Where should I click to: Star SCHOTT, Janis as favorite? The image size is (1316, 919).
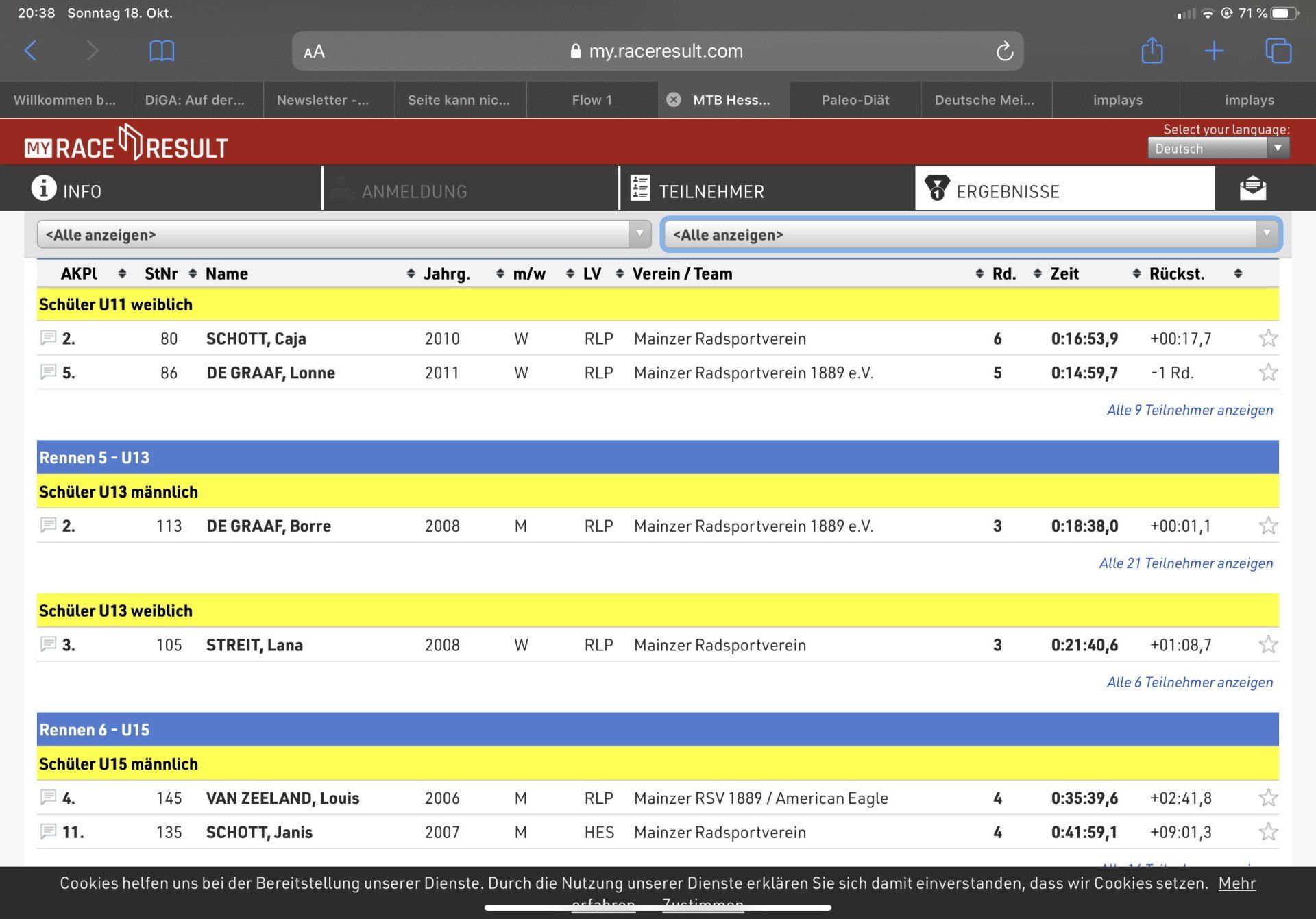pos(1268,832)
